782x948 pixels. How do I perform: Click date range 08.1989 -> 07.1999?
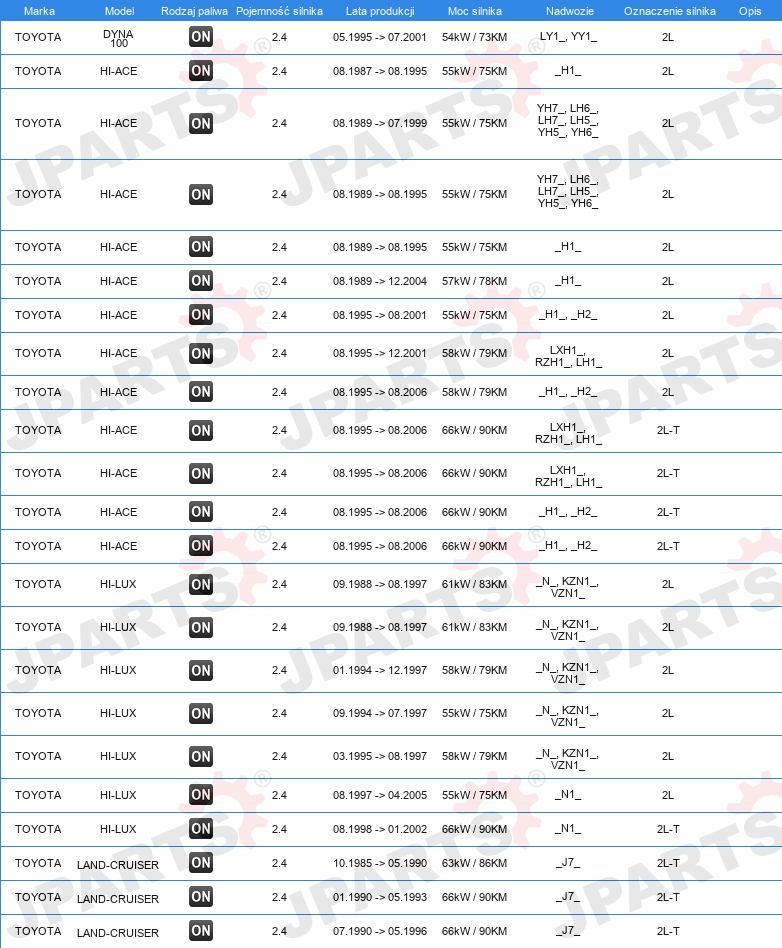click(380, 123)
